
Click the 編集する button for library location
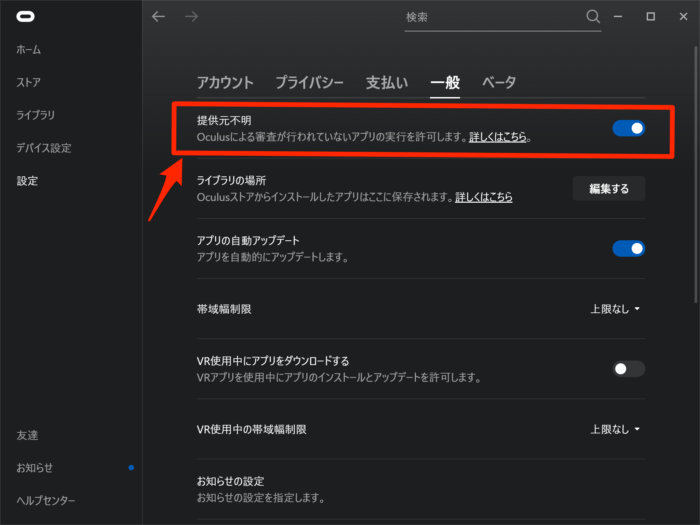[x=609, y=188]
